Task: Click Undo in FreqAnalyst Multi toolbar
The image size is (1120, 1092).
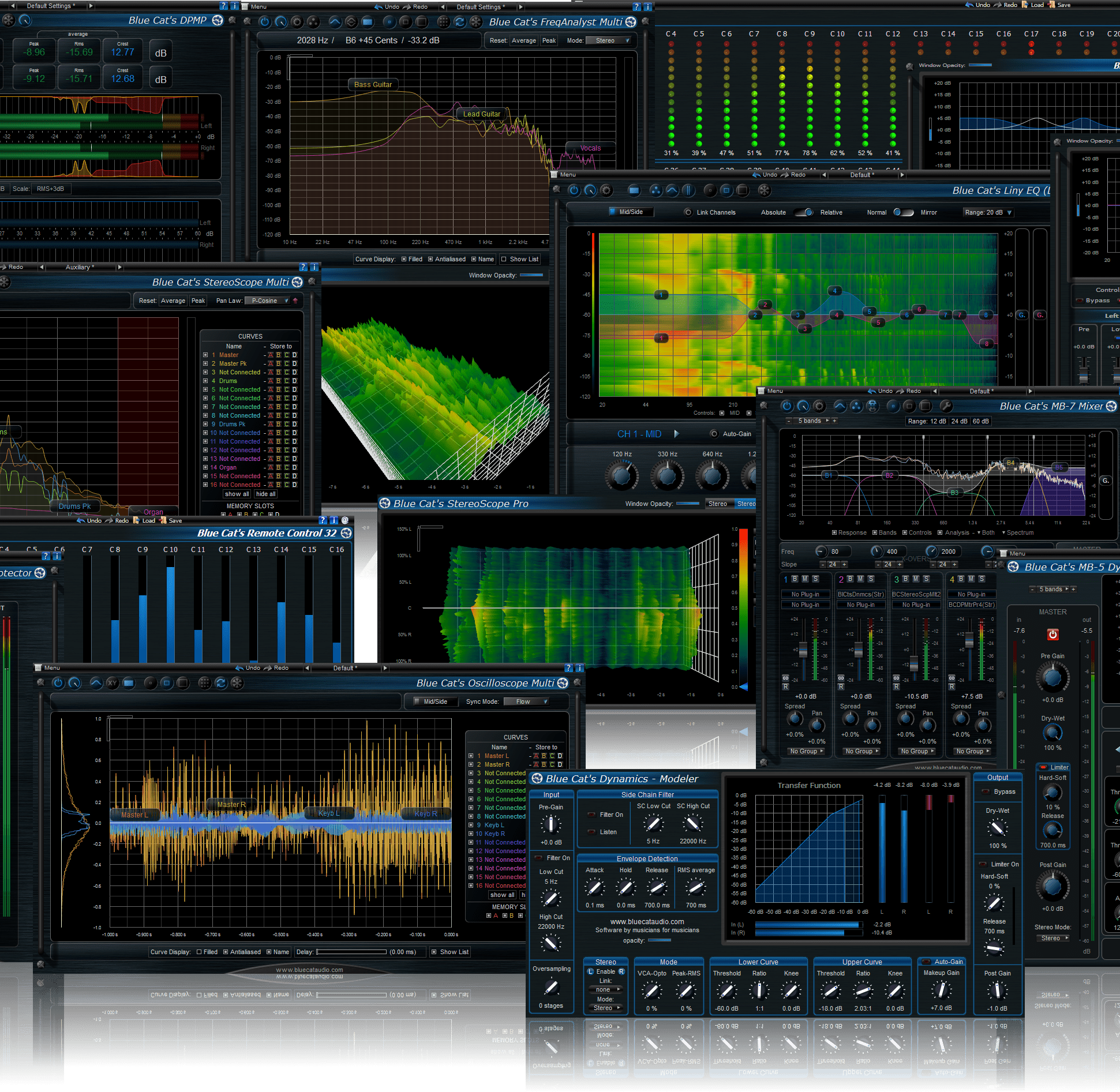Action: [387, 7]
